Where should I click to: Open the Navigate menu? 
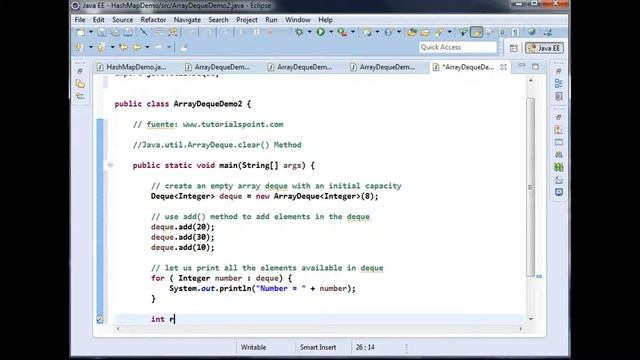pos(187,20)
